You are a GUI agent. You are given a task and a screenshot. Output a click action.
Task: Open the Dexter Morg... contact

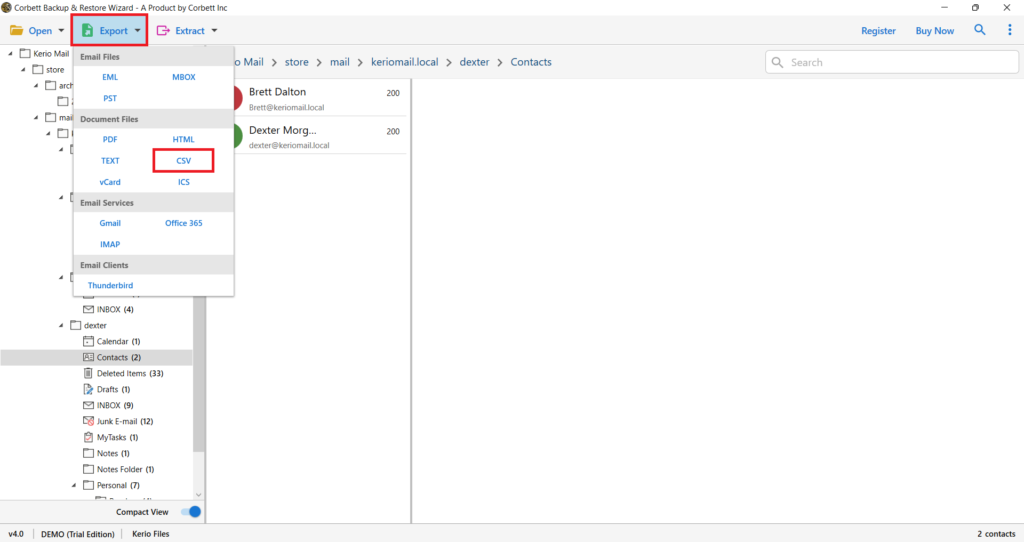coord(319,136)
